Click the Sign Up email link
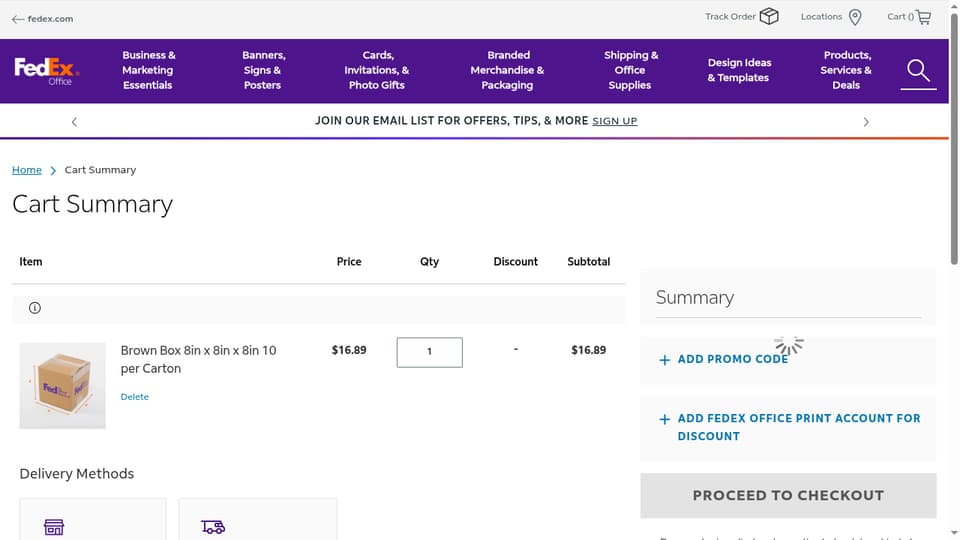This screenshot has width=960, height=540. click(x=615, y=121)
